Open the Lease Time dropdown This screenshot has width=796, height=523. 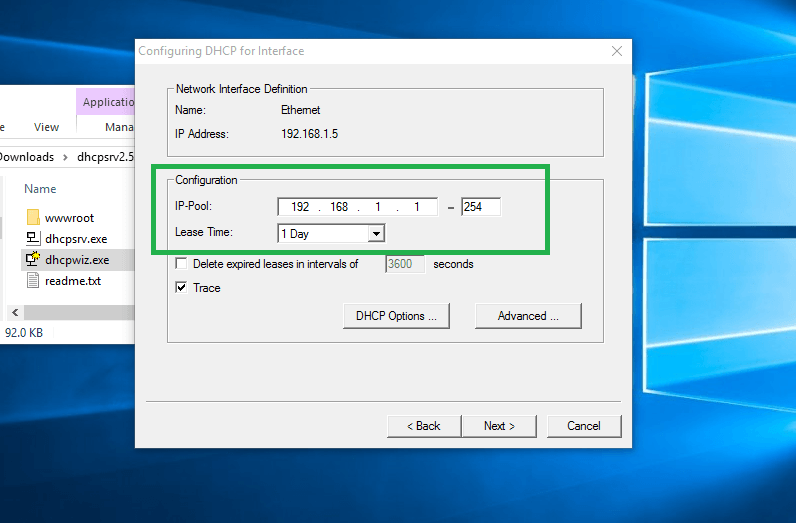[376, 234]
